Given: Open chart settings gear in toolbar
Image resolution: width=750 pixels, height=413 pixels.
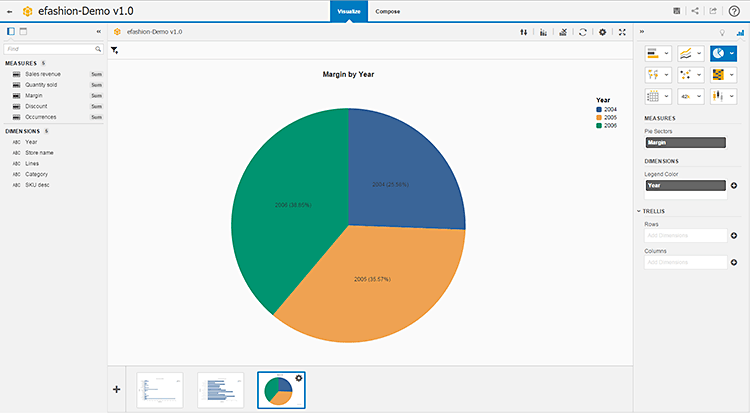Looking at the screenshot, I should click(602, 32).
